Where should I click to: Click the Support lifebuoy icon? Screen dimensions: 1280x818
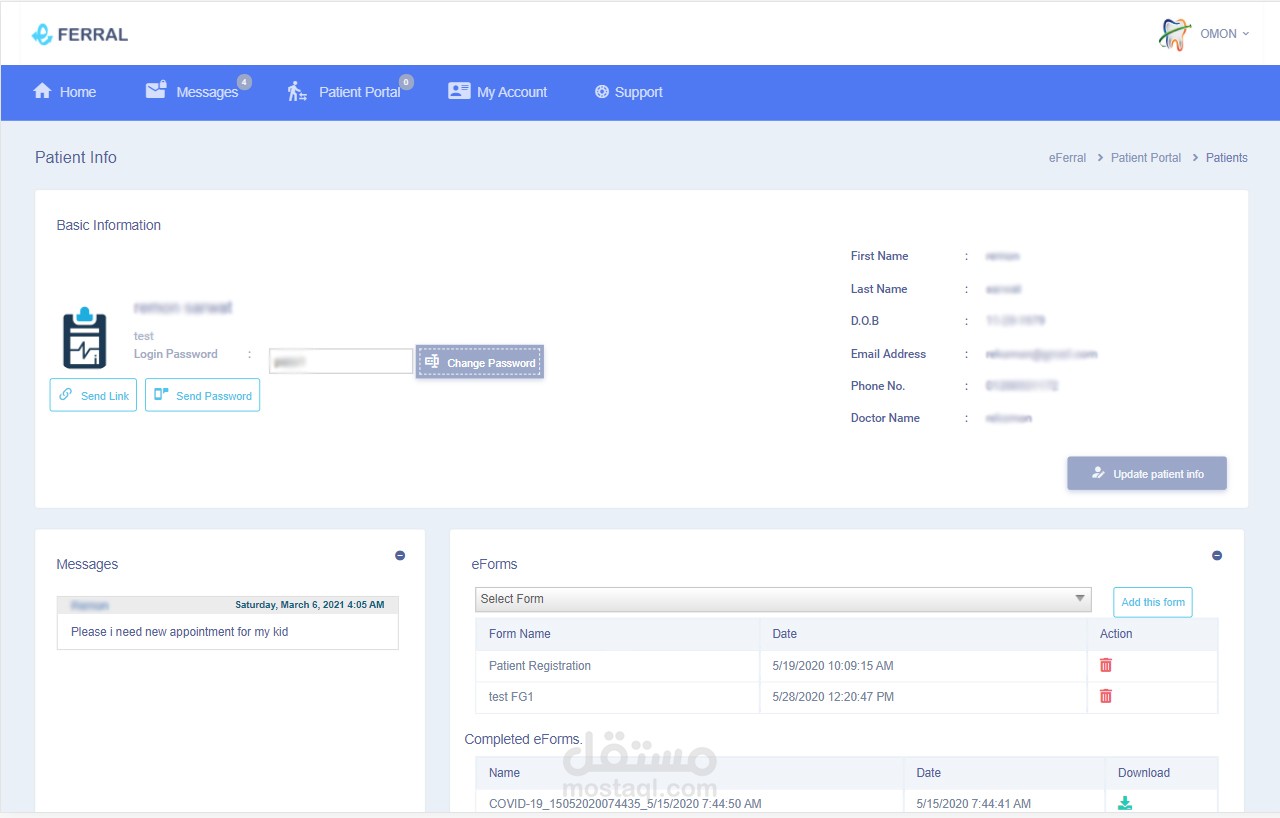[x=602, y=92]
